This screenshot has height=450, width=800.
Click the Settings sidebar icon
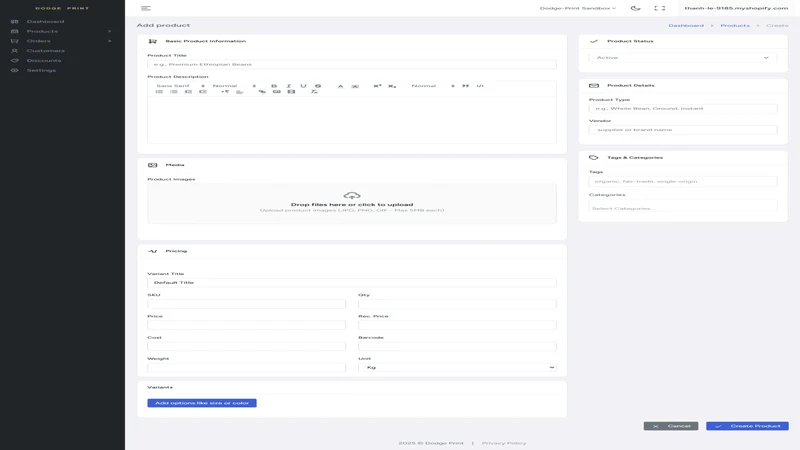pyautogui.click(x=14, y=70)
